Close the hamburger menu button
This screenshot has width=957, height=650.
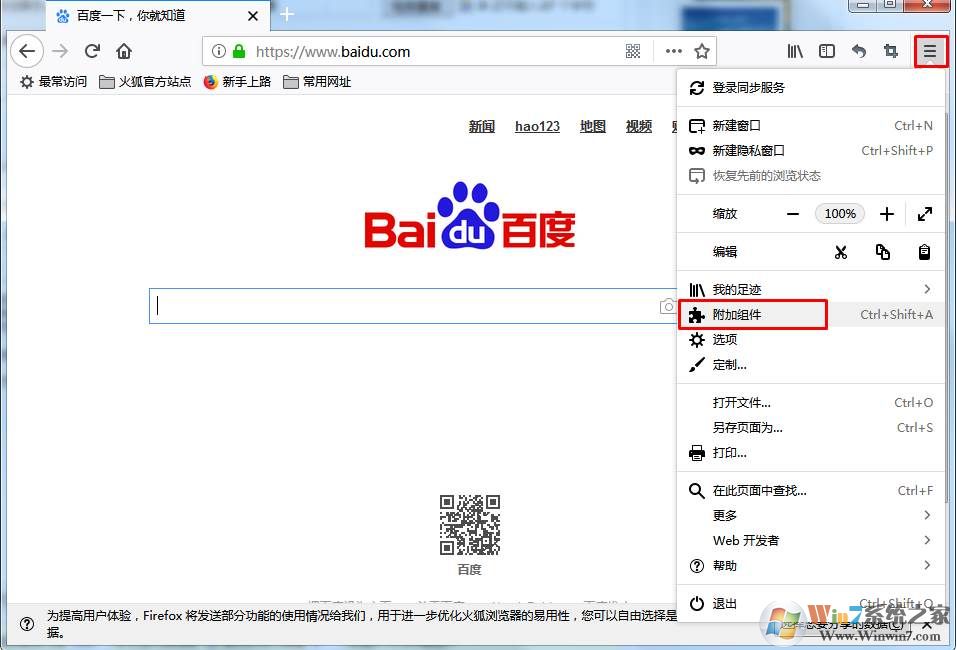(930, 51)
